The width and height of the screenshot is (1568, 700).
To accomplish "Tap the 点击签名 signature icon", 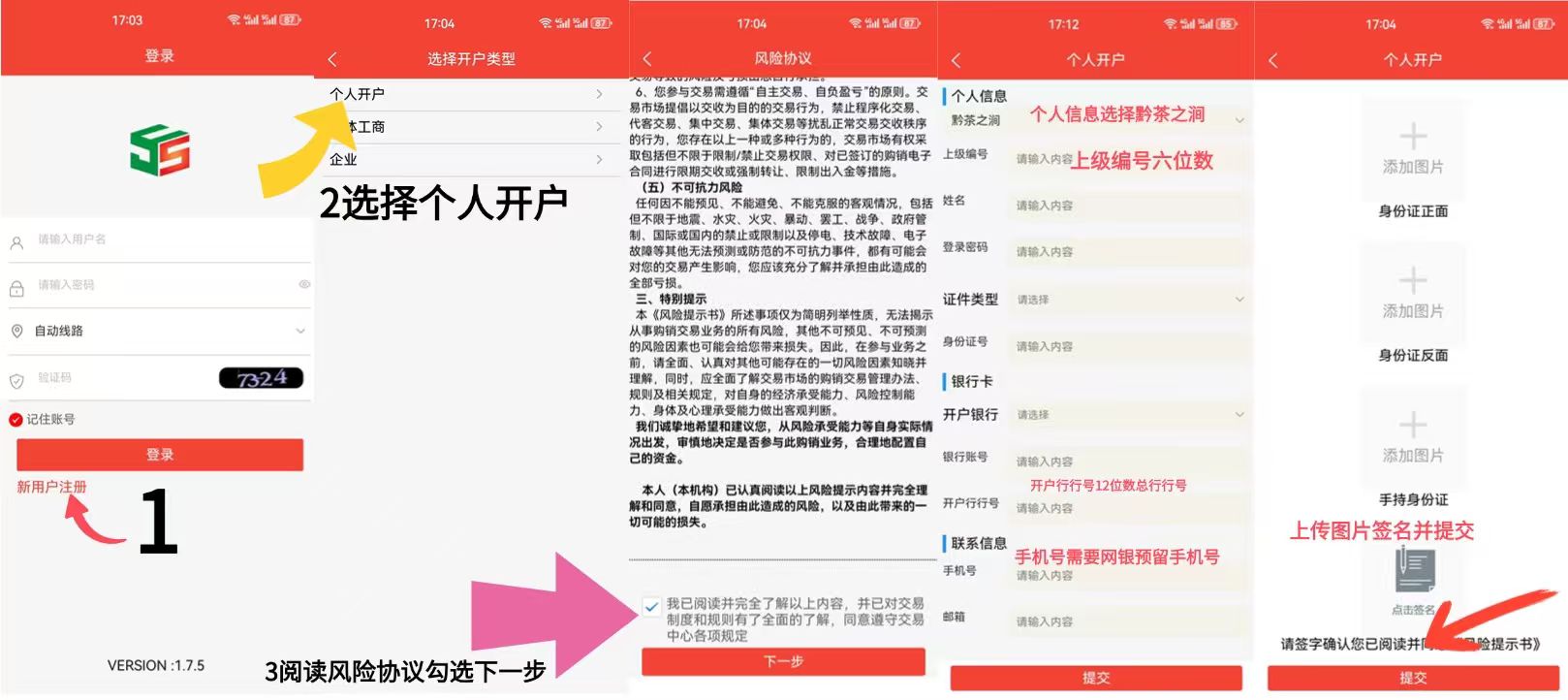I will point(1414,572).
